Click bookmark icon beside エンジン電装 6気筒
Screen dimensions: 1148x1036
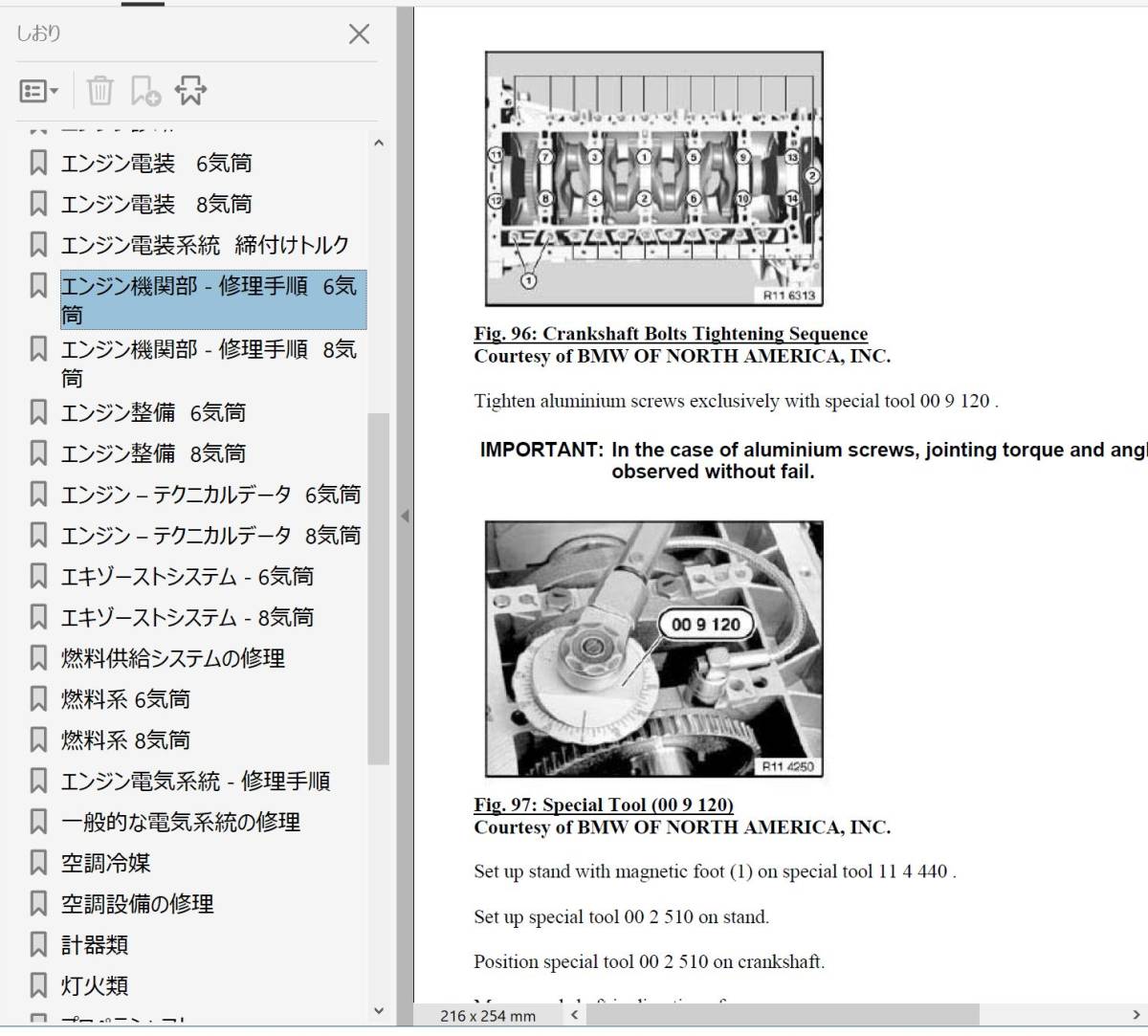[x=38, y=164]
